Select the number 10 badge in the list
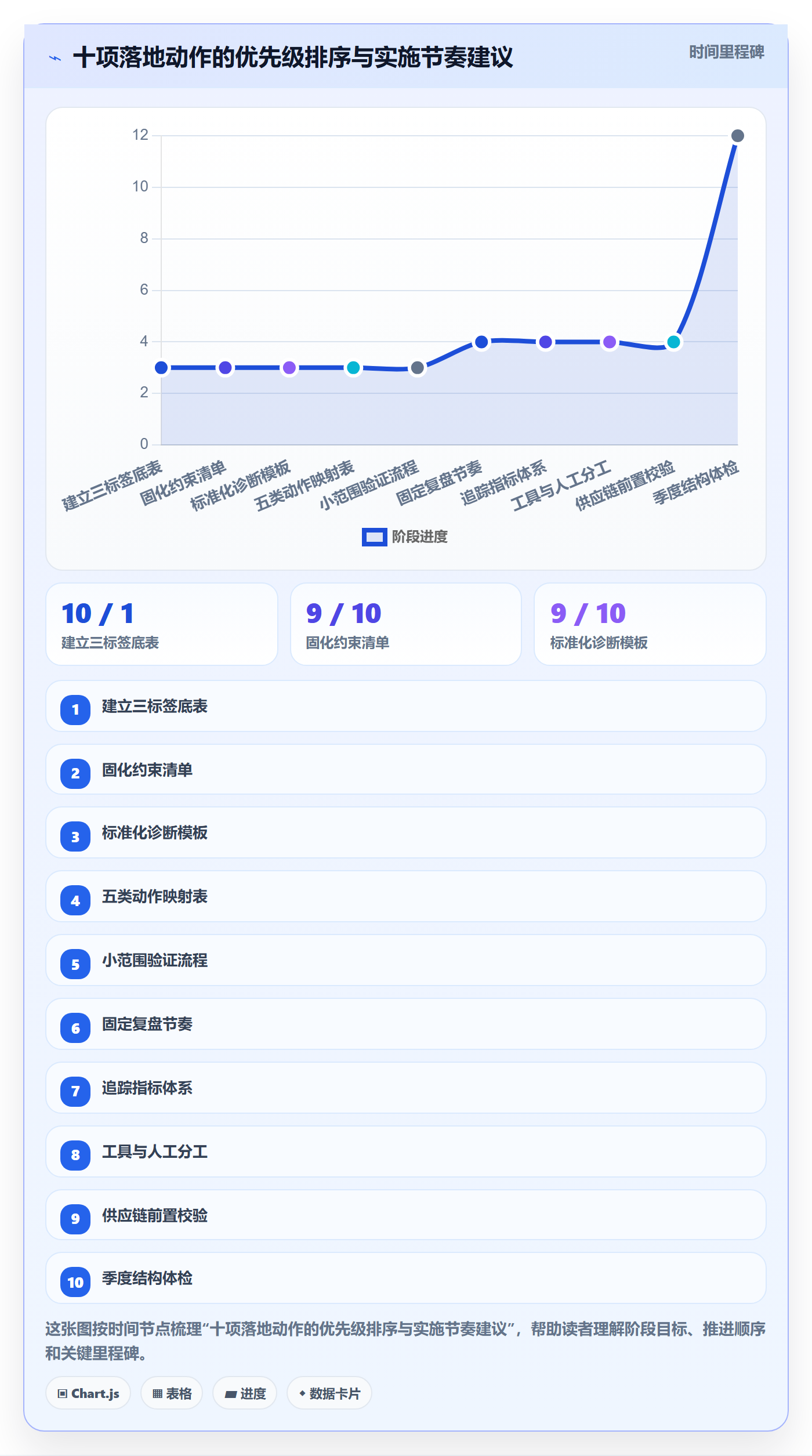Viewport: 812px width, 1456px height. coord(75,1283)
